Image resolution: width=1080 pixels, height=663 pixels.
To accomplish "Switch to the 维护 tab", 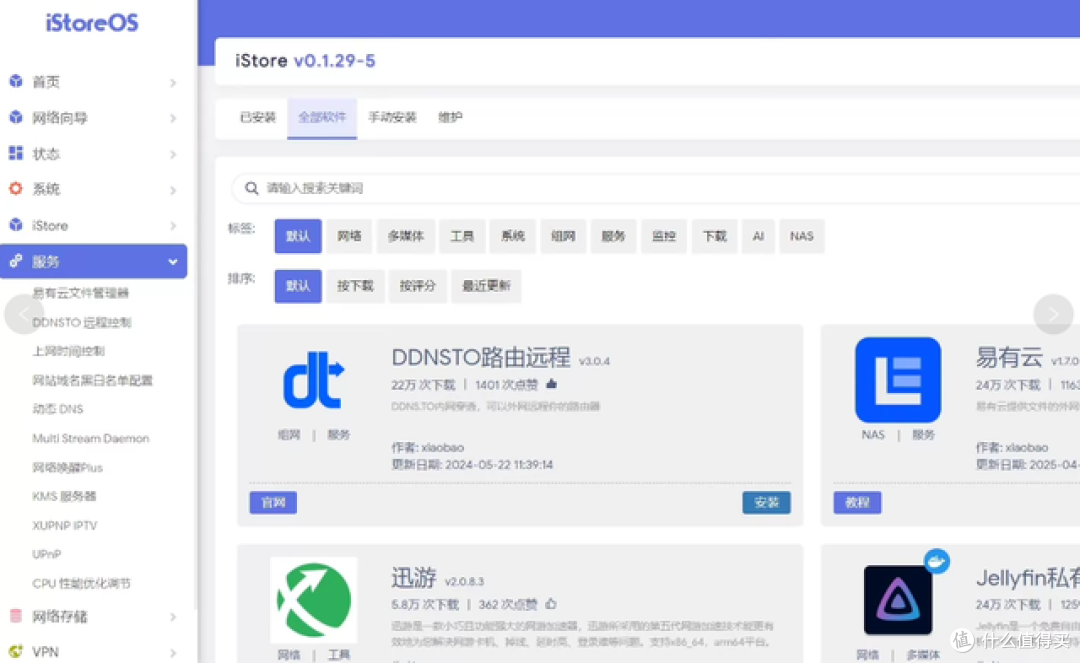I will point(450,118).
